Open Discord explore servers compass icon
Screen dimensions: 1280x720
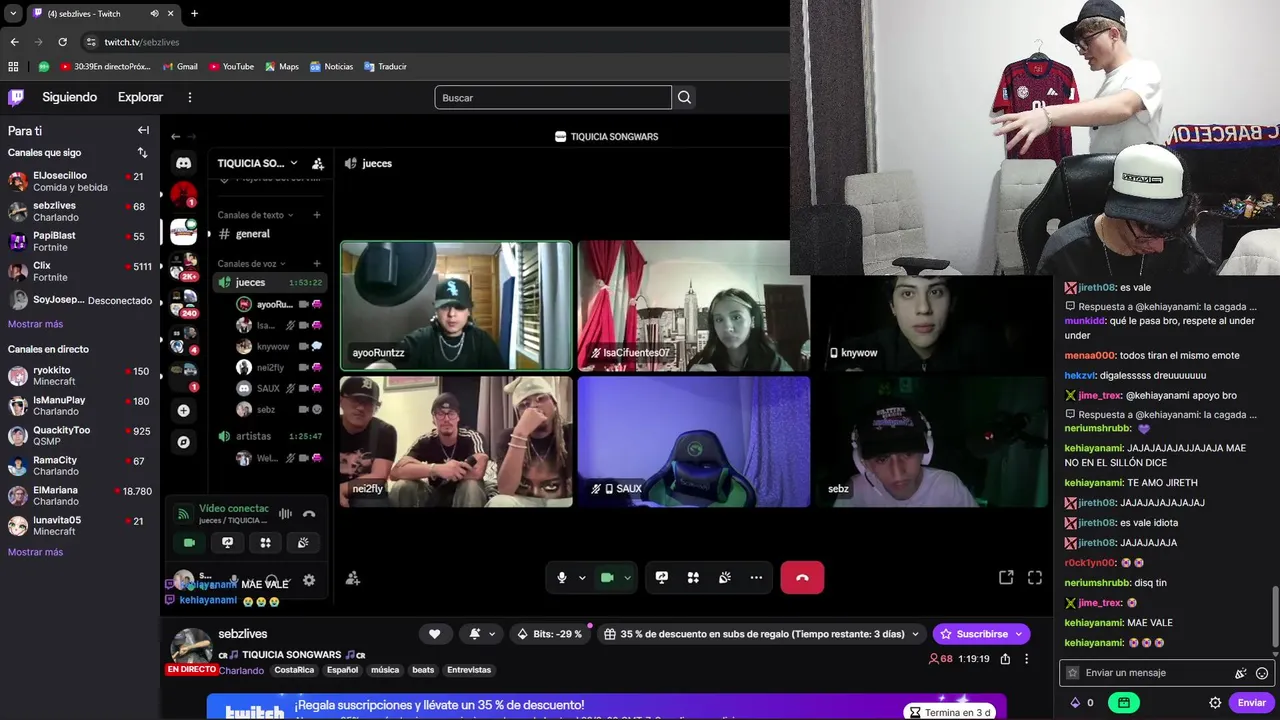pos(183,442)
